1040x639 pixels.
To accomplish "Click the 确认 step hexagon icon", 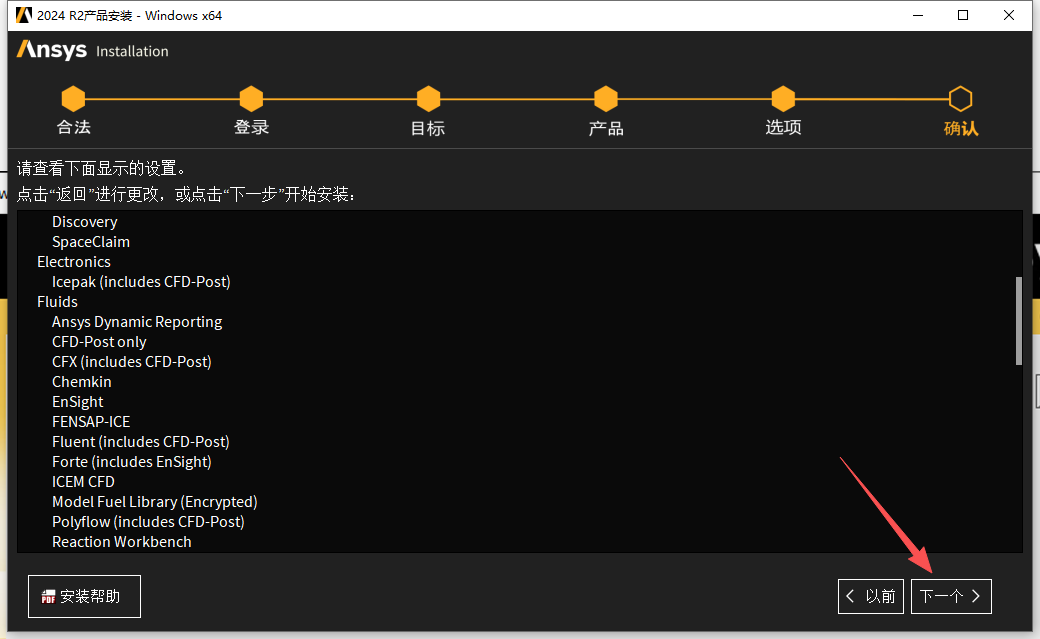I will tap(960, 100).
